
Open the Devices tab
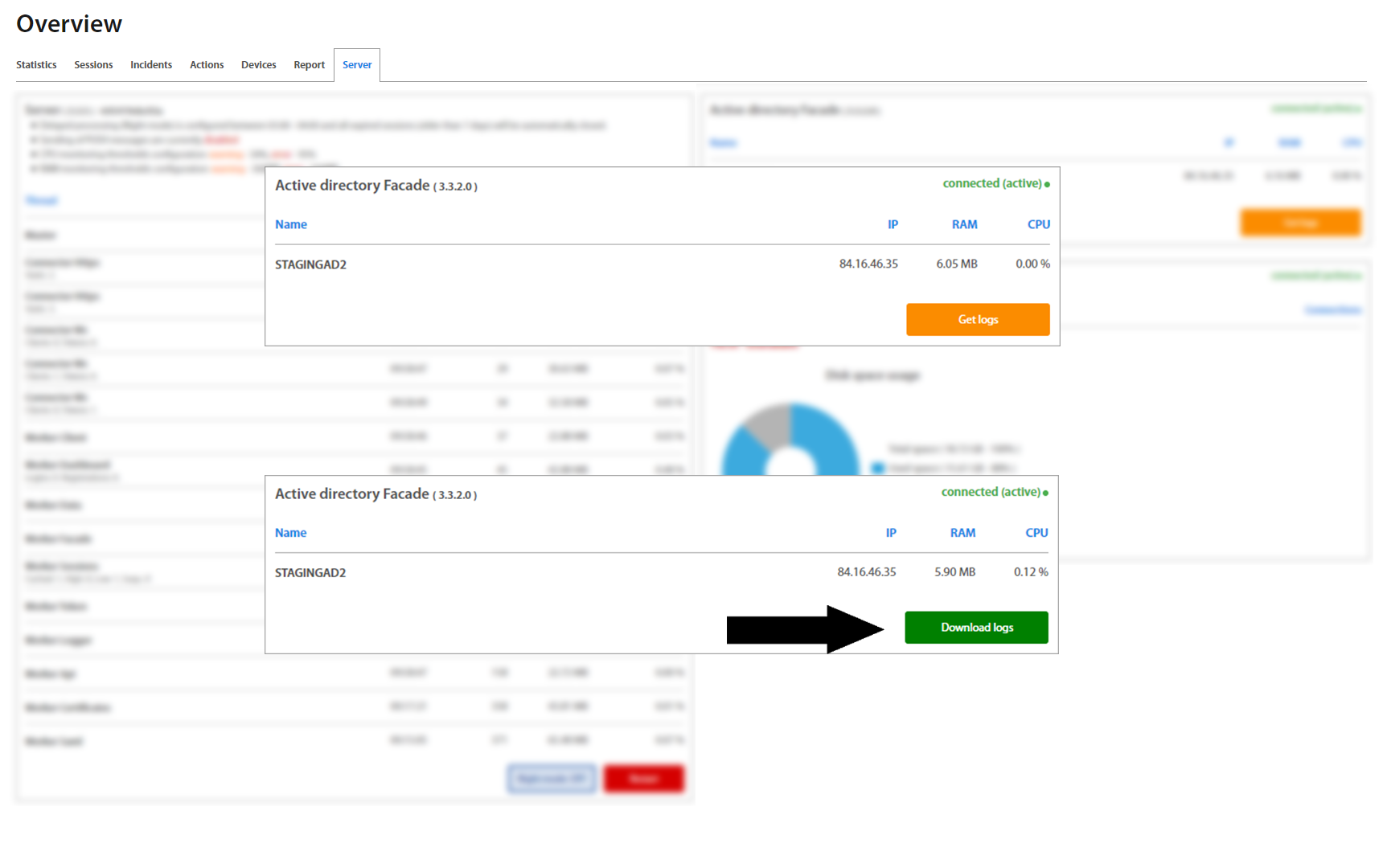tap(258, 65)
